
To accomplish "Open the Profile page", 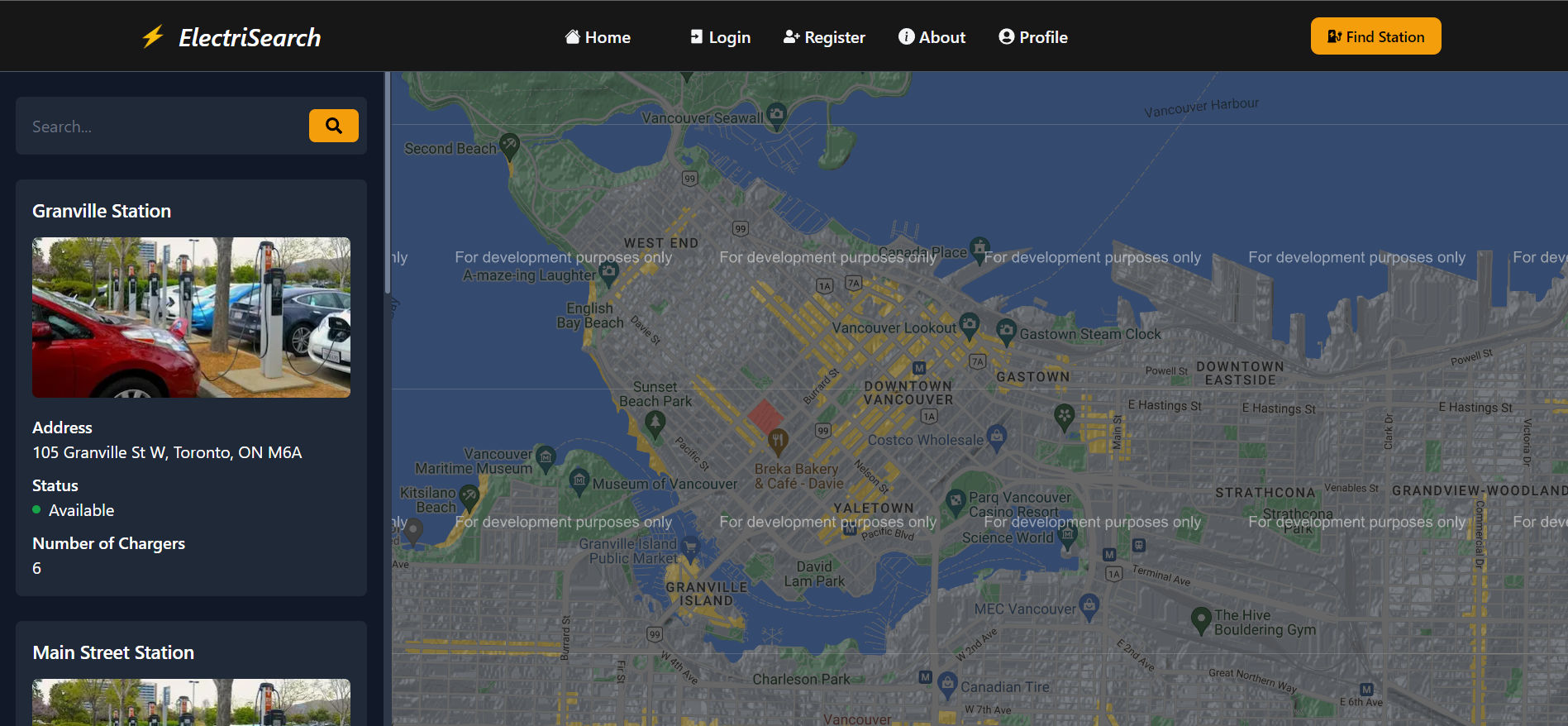I will point(1033,37).
